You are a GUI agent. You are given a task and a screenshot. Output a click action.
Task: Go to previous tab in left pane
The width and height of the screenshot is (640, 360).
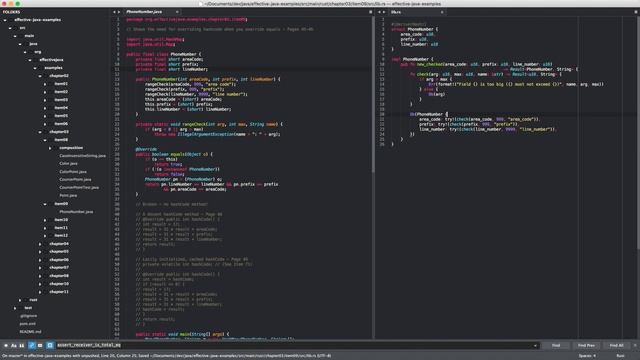coord(114,12)
